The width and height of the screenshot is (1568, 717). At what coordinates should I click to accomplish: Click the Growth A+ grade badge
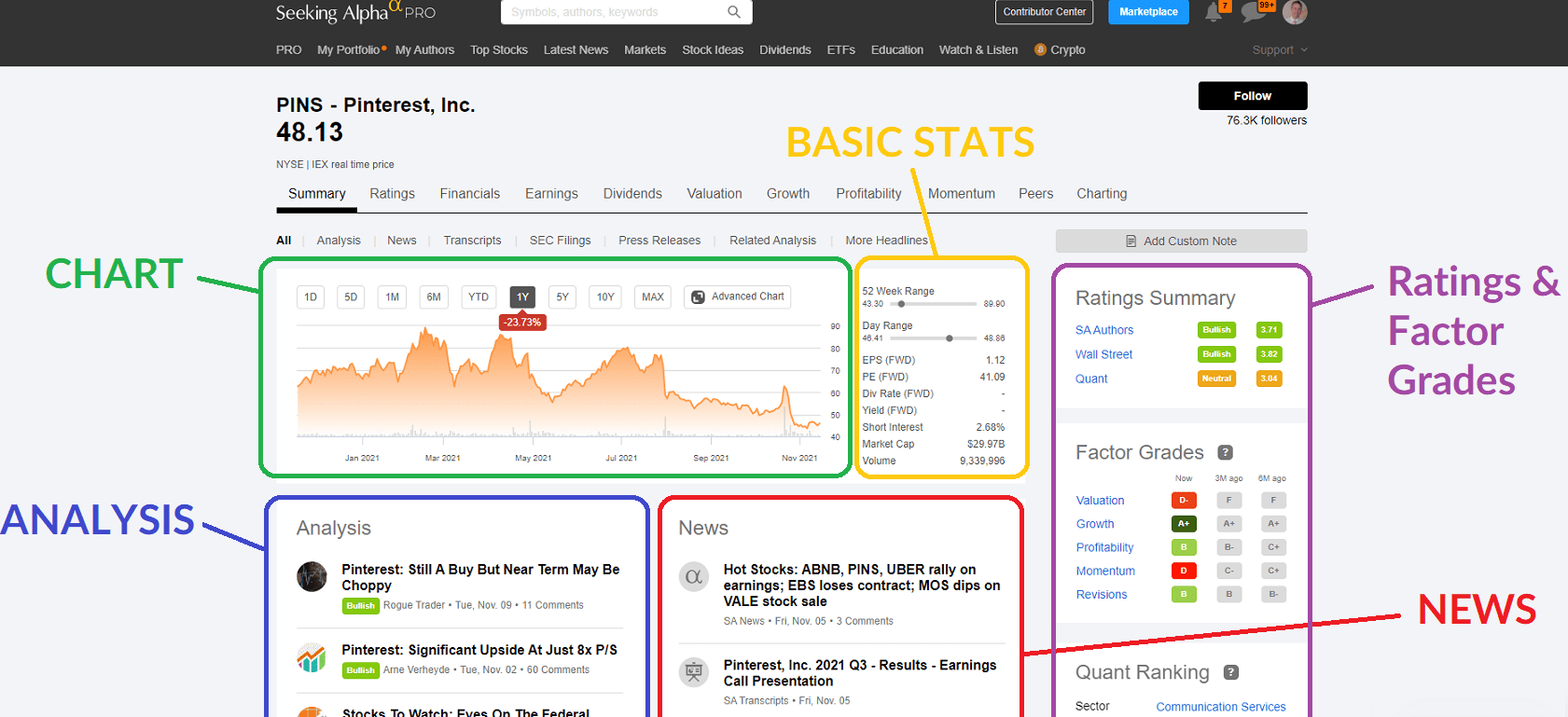1184,524
